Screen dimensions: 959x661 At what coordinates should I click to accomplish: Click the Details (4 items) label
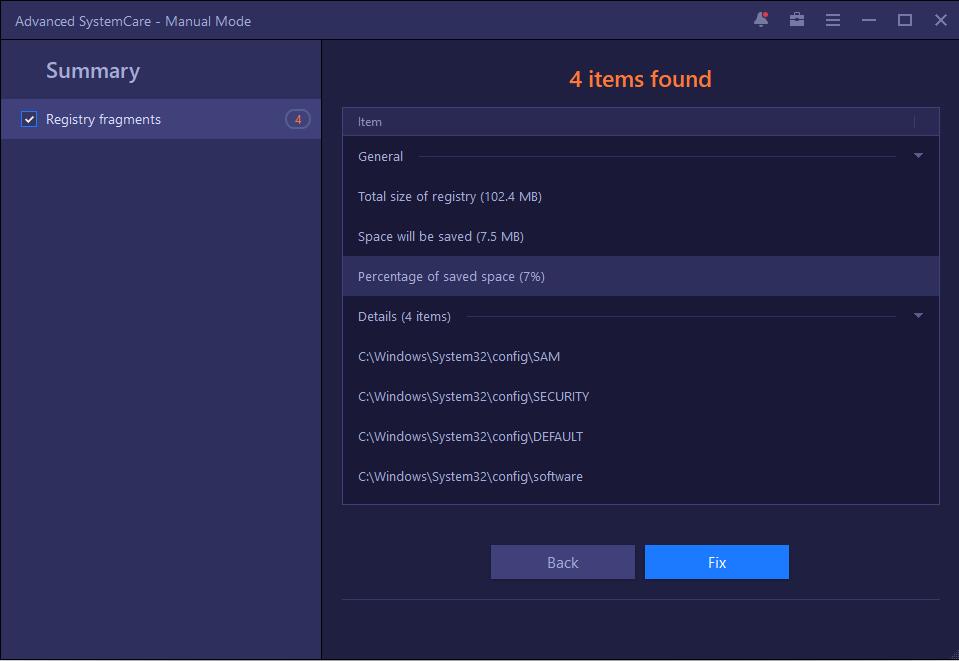(x=404, y=317)
